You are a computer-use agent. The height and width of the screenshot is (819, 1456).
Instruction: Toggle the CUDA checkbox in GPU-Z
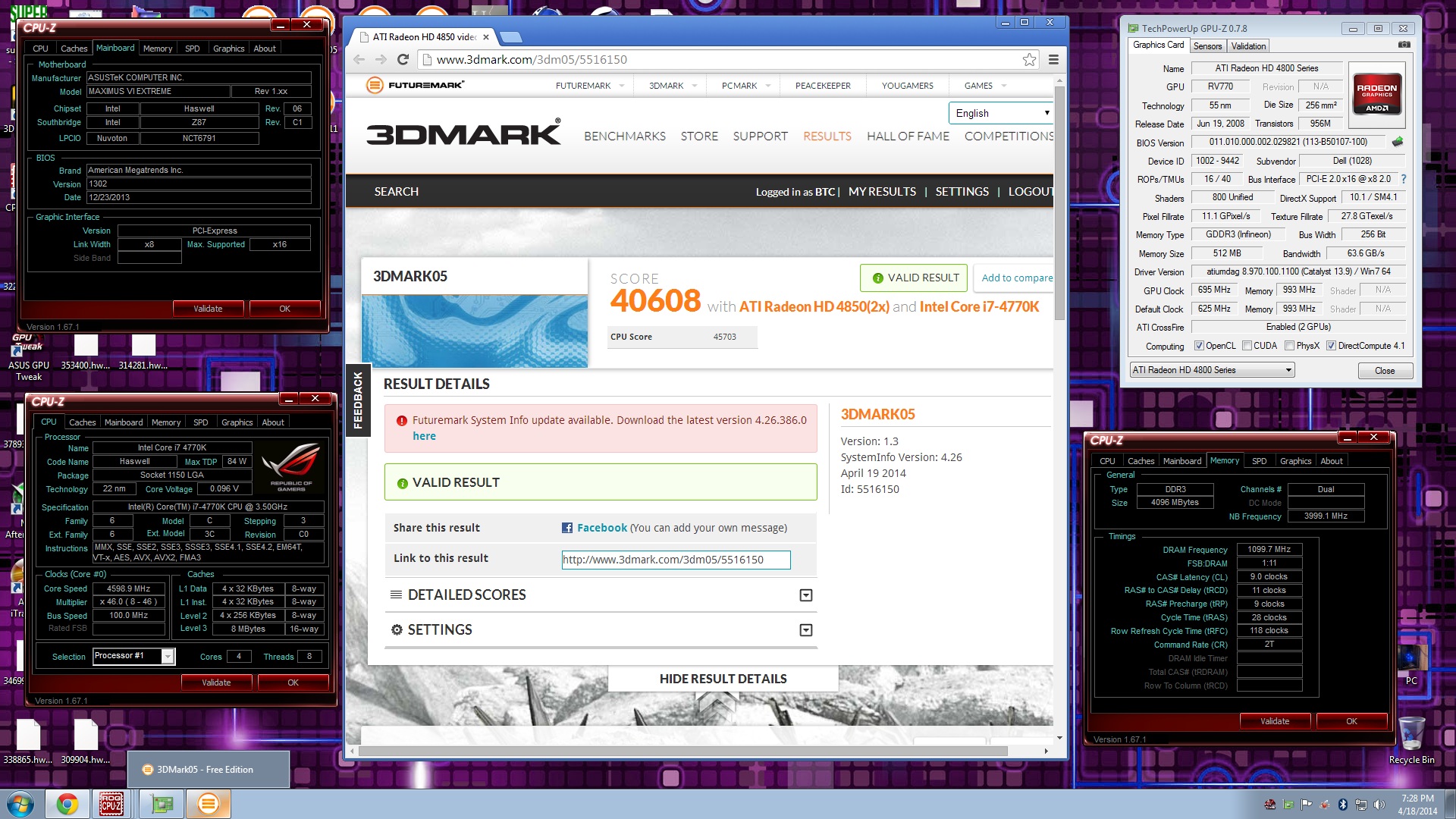coord(1247,346)
